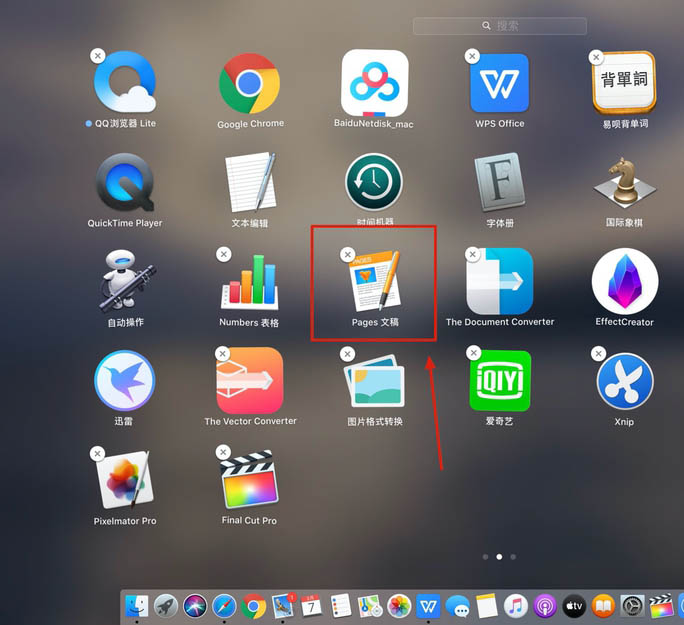The width and height of the screenshot is (684, 625).
Task: Open Notes from the Dock
Action: click(487, 606)
